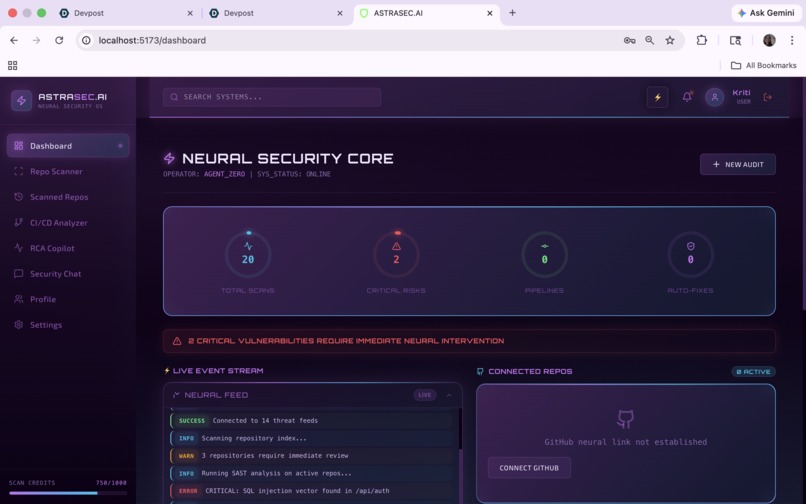Click the Connect GitHub button
This screenshot has width=806, height=504.
point(529,468)
